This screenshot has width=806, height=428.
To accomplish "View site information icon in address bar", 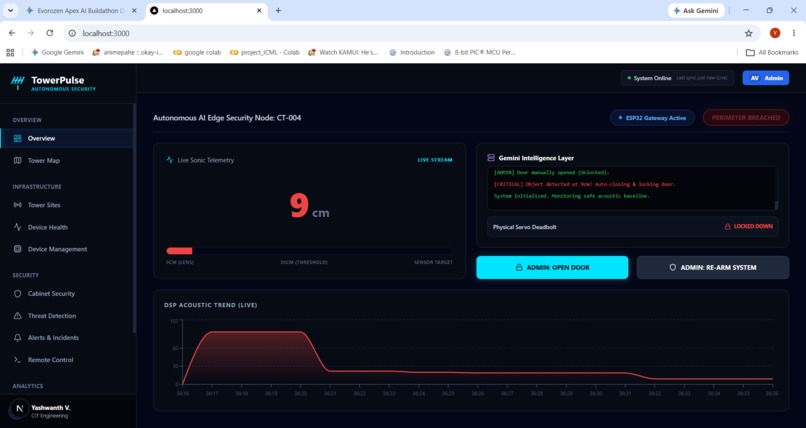I will click(x=72, y=33).
